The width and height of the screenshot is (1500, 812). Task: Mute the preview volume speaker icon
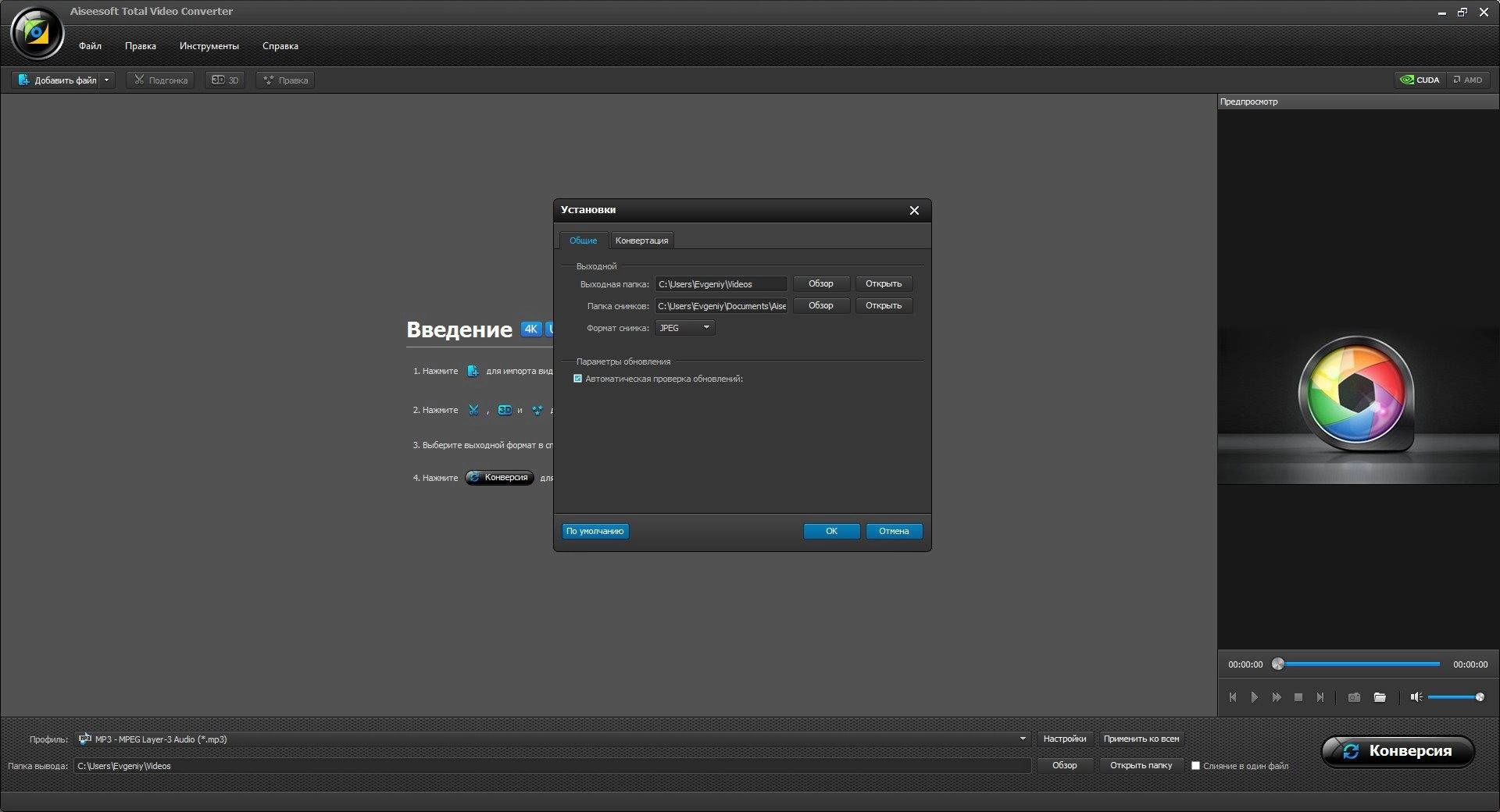tap(1416, 697)
